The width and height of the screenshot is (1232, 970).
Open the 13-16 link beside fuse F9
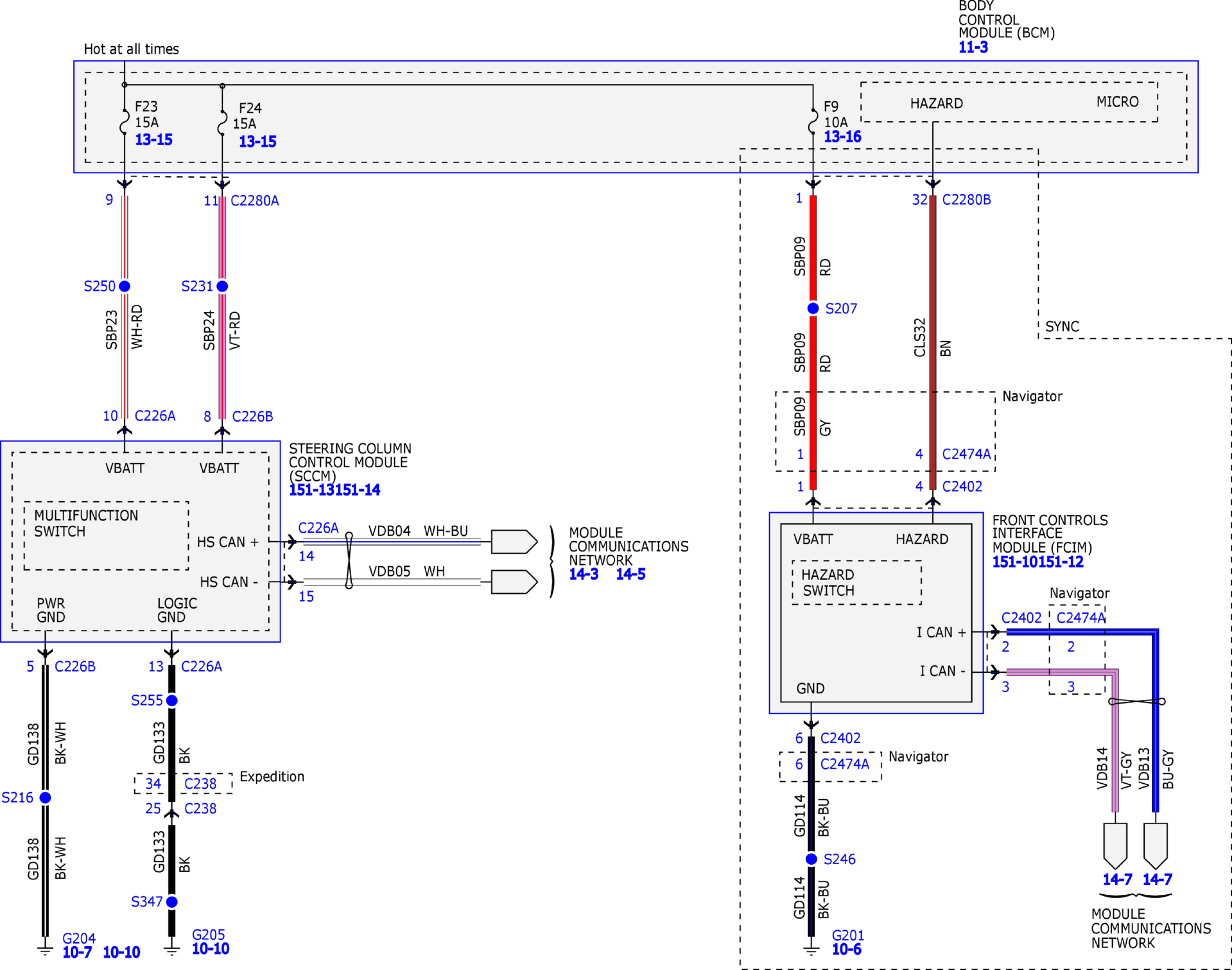pyautogui.click(x=842, y=137)
